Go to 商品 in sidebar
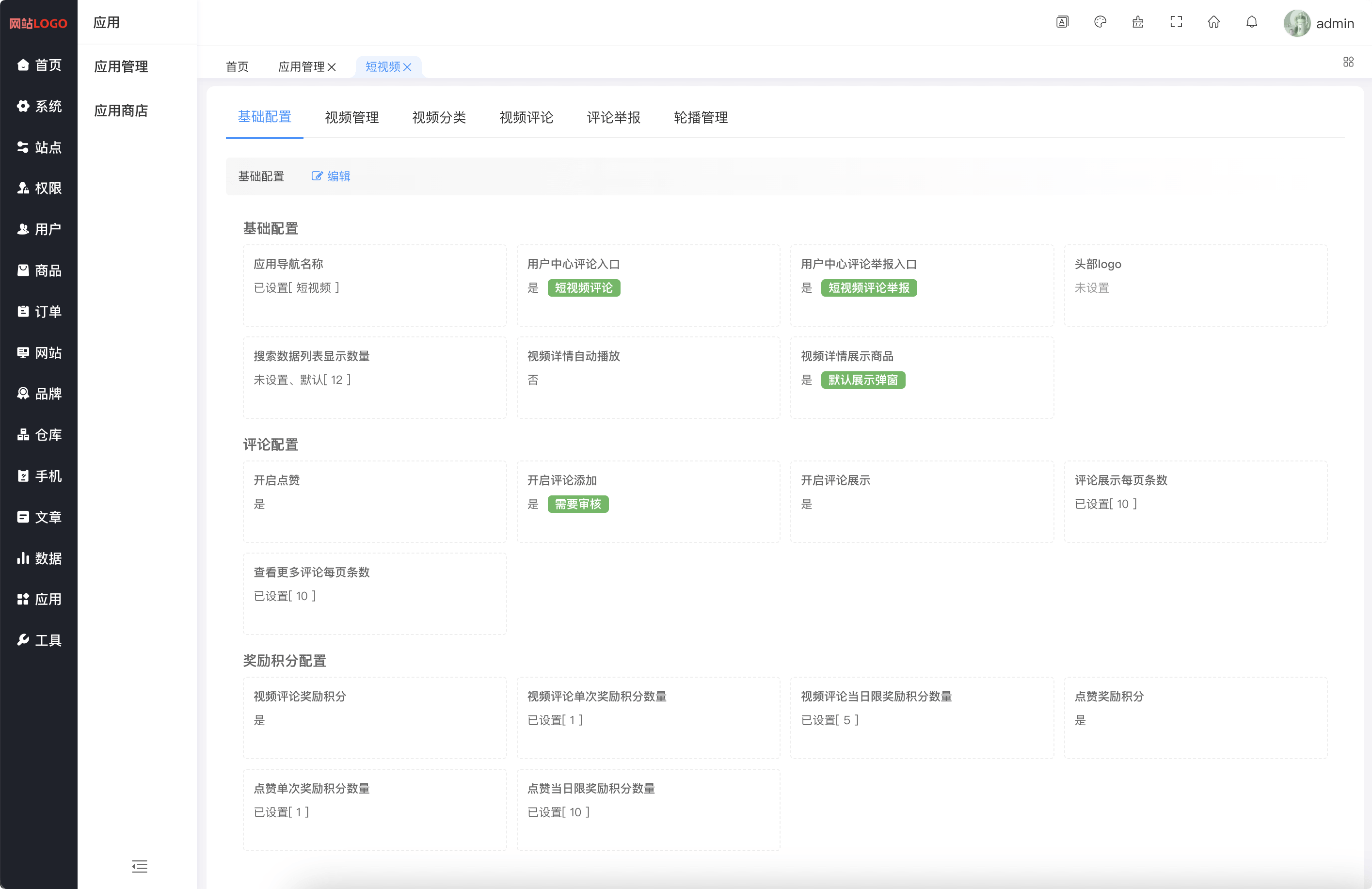1372x889 pixels. click(x=39, y=270)
